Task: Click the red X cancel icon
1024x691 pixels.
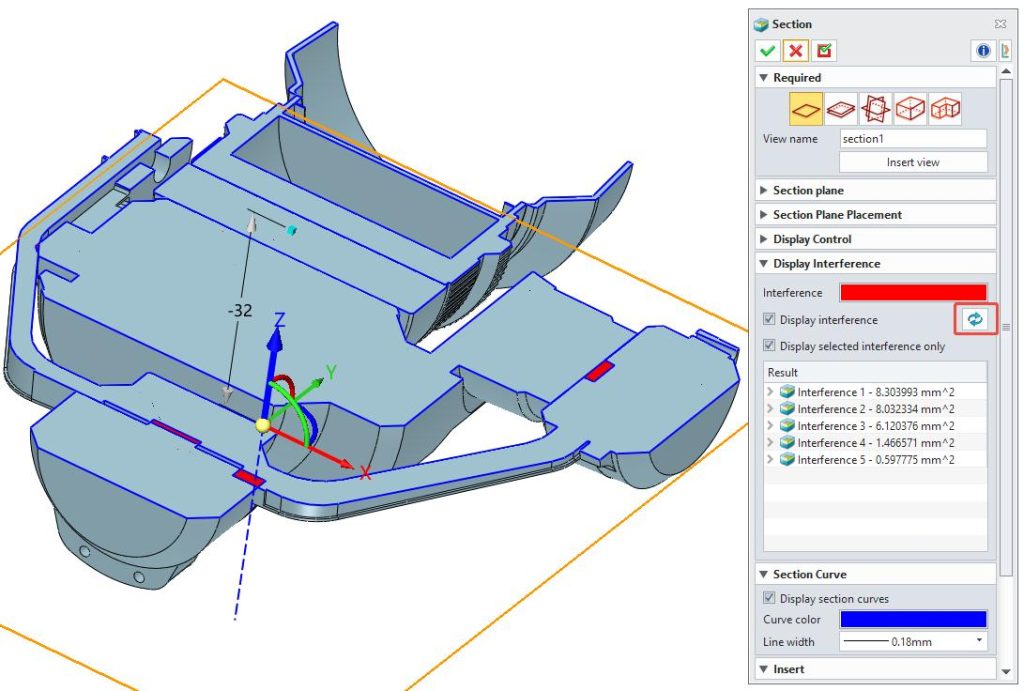Action: click(796, 51)
